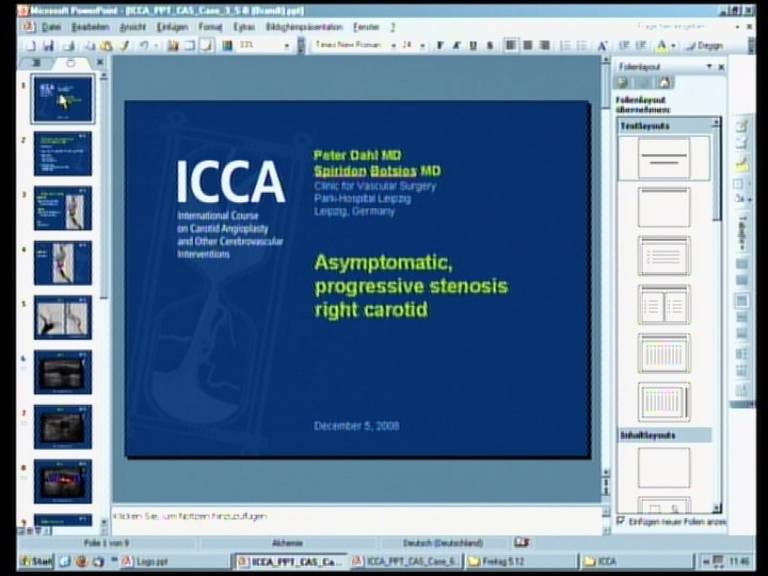The width and height of the screenshot is (768, 576).
Task: Open the Bearbeiten menu
Action: 90,27
